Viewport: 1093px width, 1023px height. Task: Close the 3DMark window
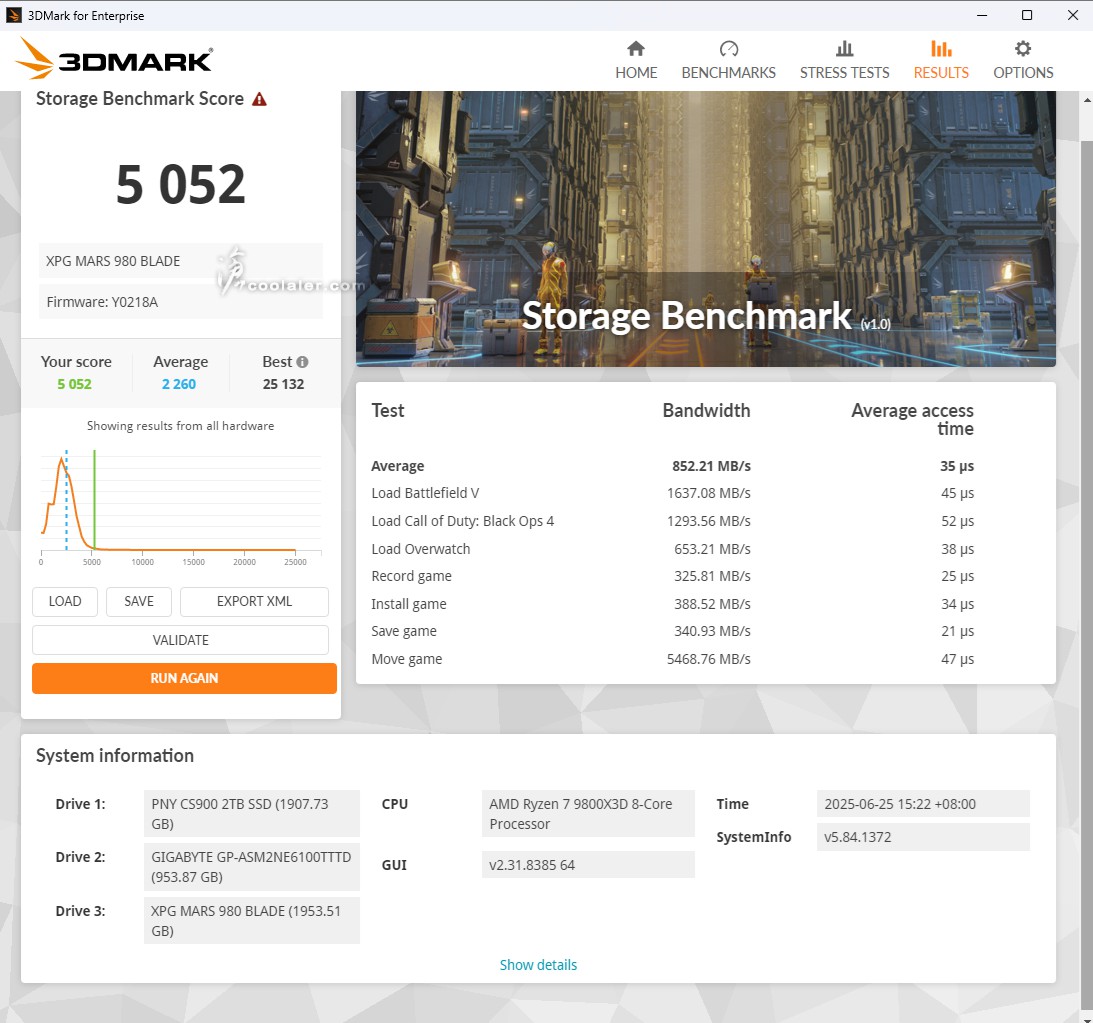(1073, 15)
